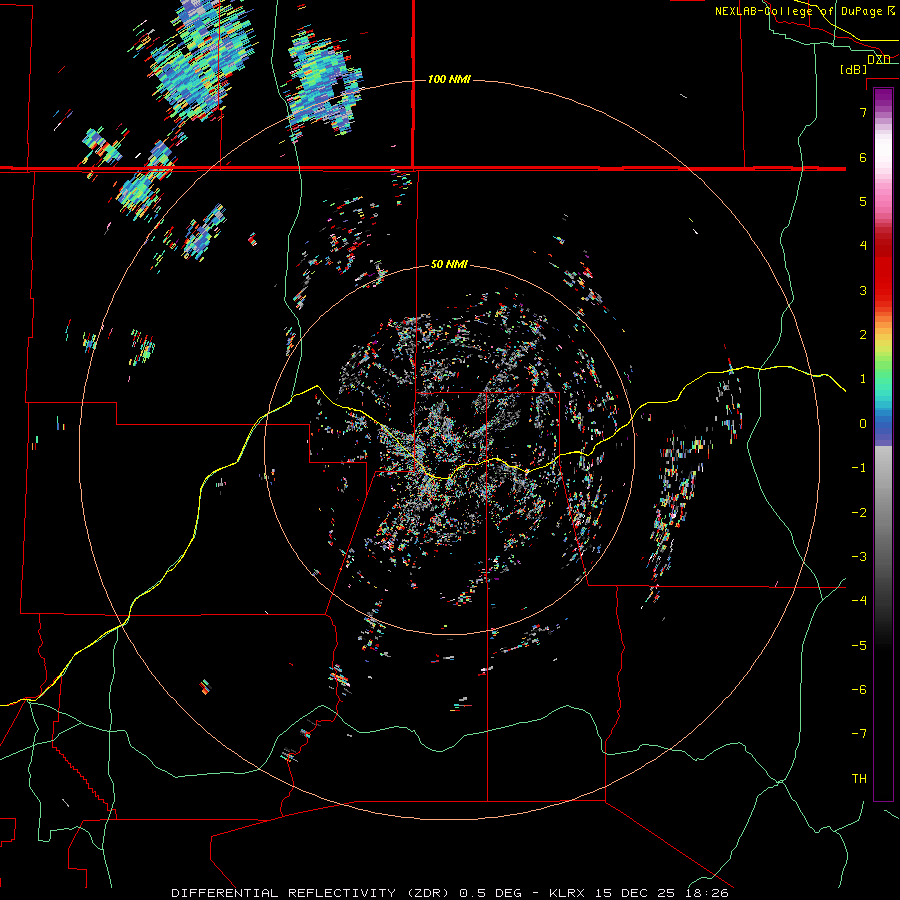Click the 0 value on the dB scale
Screen dimensions: 900x900
pyautogui.click(x=863, y=424)
